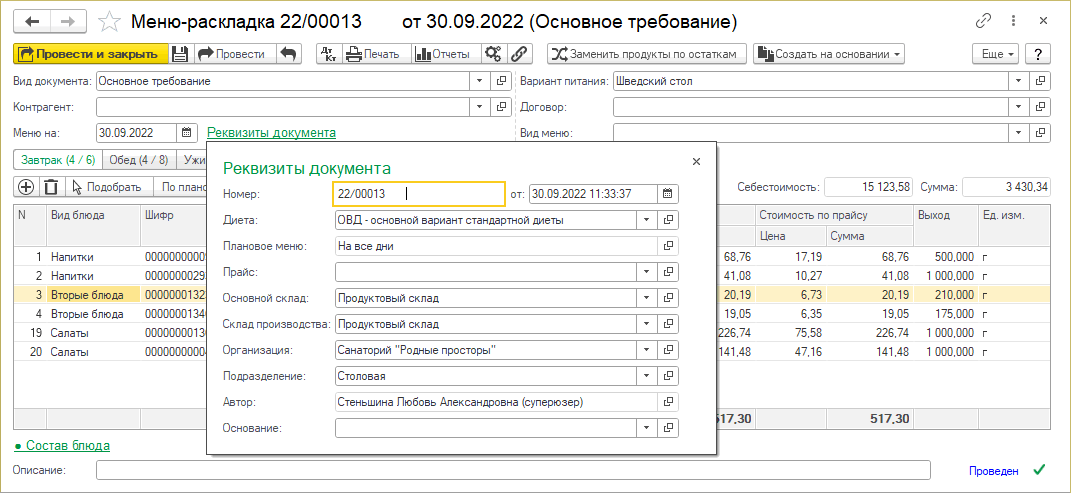Expand Основание dropdown list
The image size is (1071, 493).
click(x=646, y=427)
